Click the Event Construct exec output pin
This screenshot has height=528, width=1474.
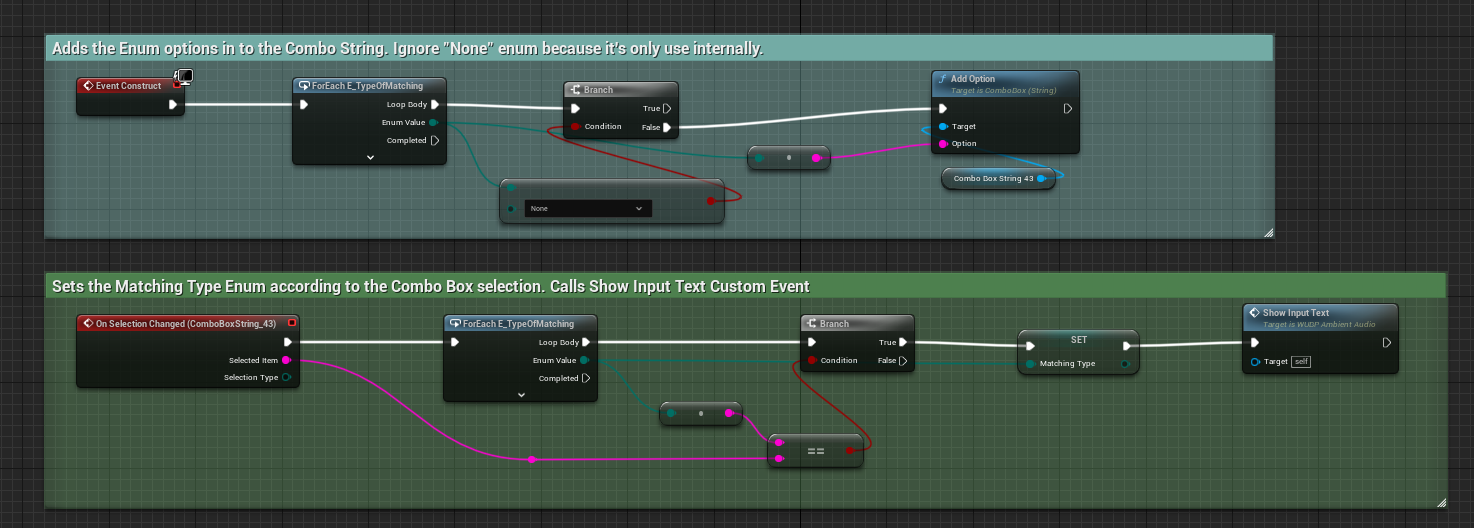pyautogui.click(x=173, y=104)
